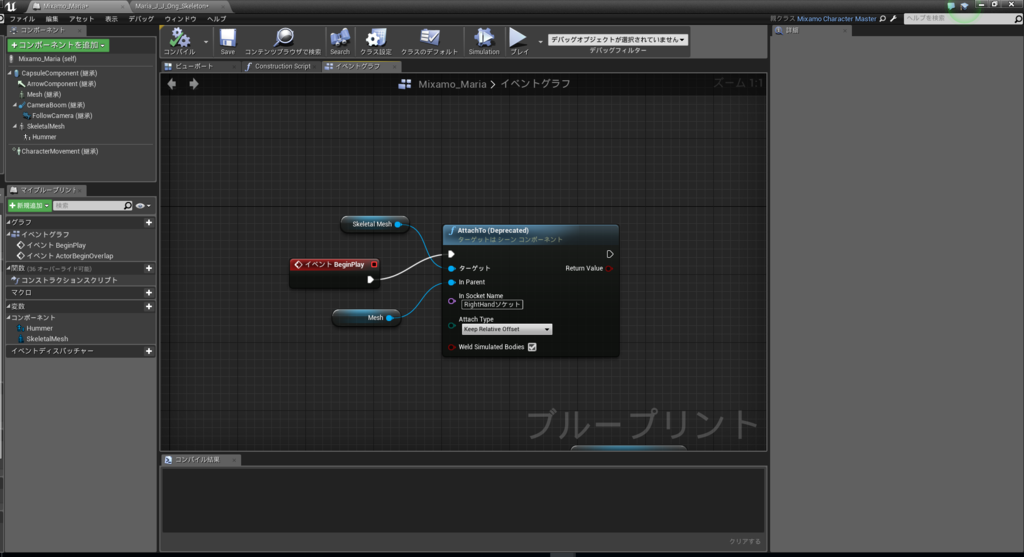Click Clear button in compiler results

tap(745, 541)
